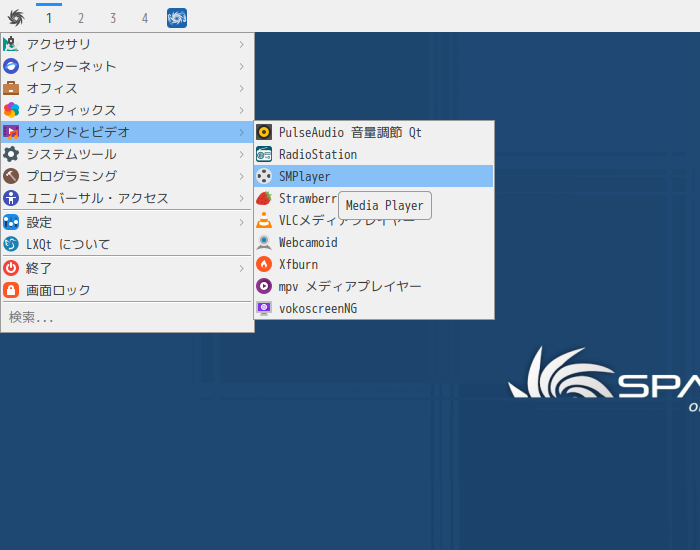Click the Strawberry music player icon
Image resolution: width=700 pixels, height=550 pixels.
[x=264, y=198]
